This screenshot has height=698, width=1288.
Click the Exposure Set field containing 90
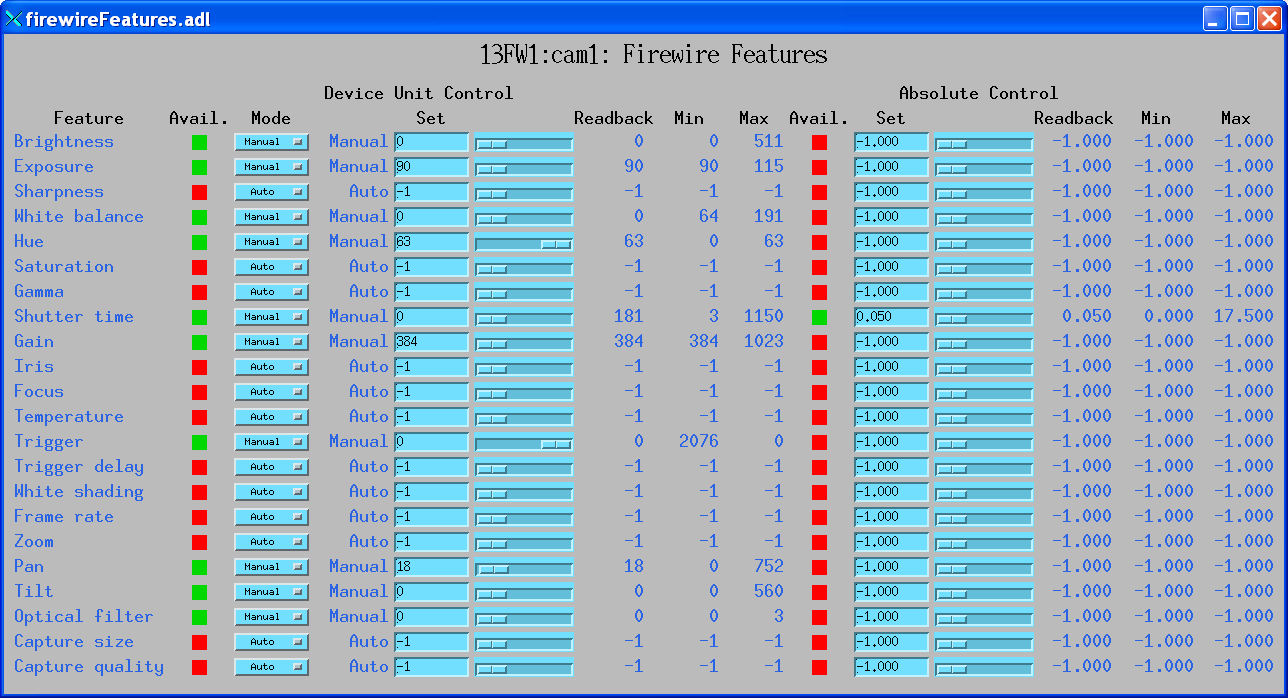430,166
